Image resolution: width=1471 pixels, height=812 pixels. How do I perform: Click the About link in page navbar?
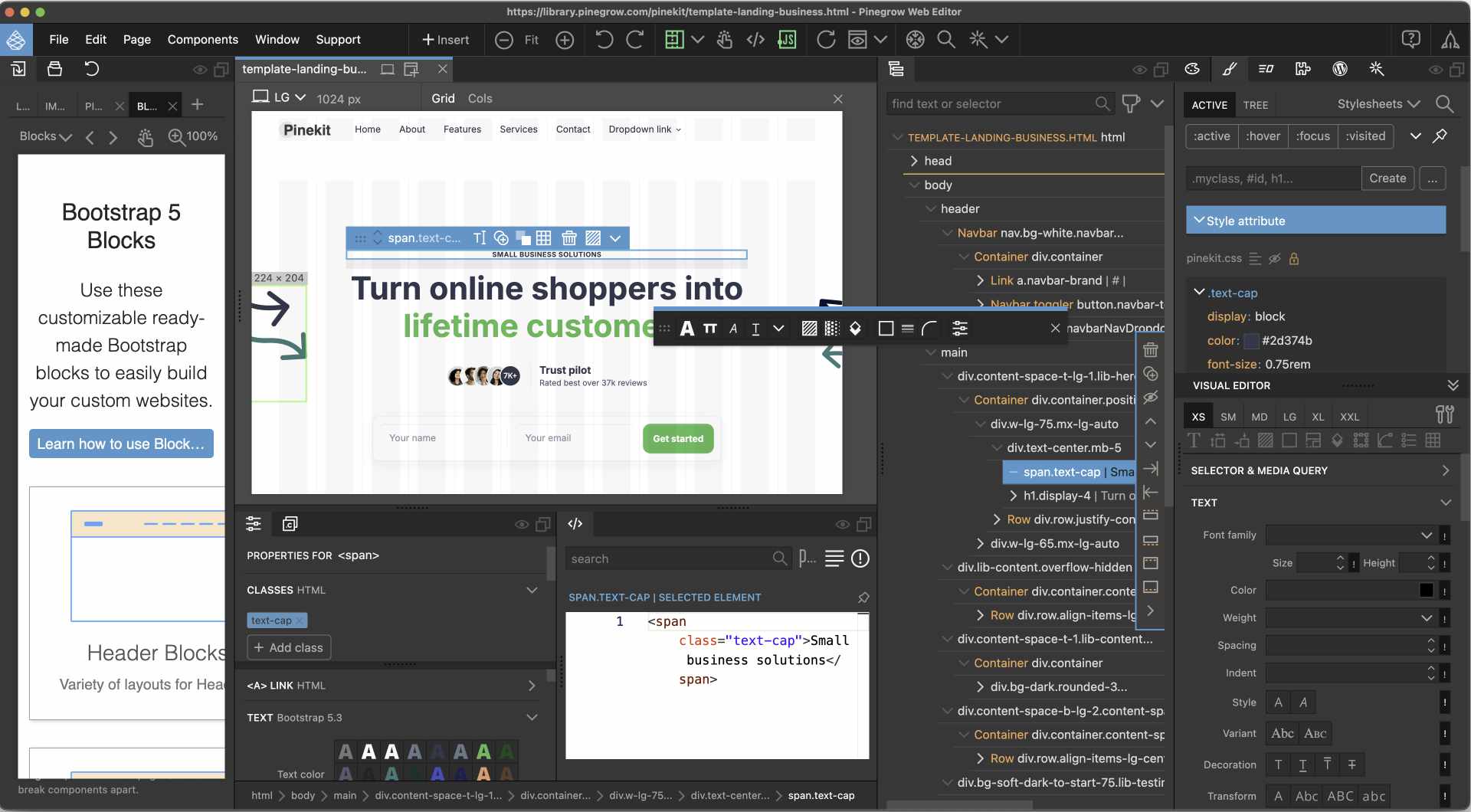(412, 129)
